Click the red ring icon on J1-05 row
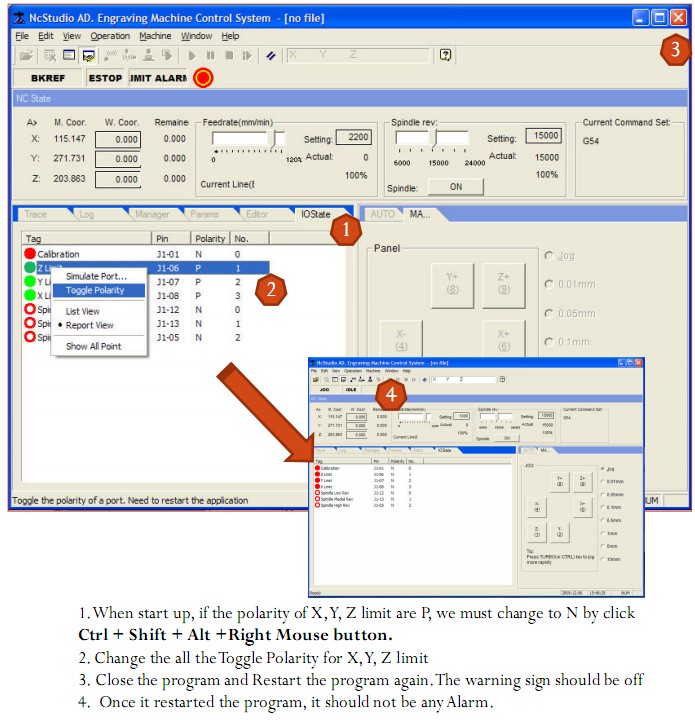The width and height of the screenshot is (695, 720). pos(30,337)
